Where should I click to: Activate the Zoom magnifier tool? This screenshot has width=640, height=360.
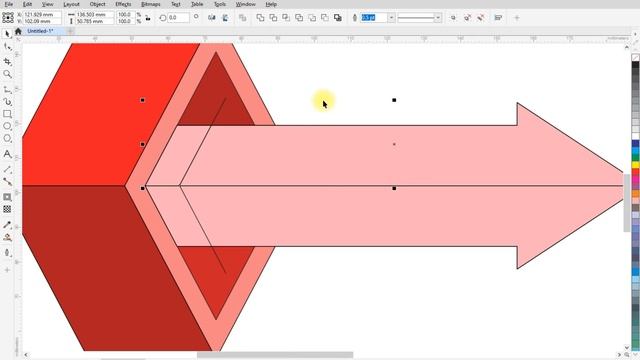tap(7, 74)
